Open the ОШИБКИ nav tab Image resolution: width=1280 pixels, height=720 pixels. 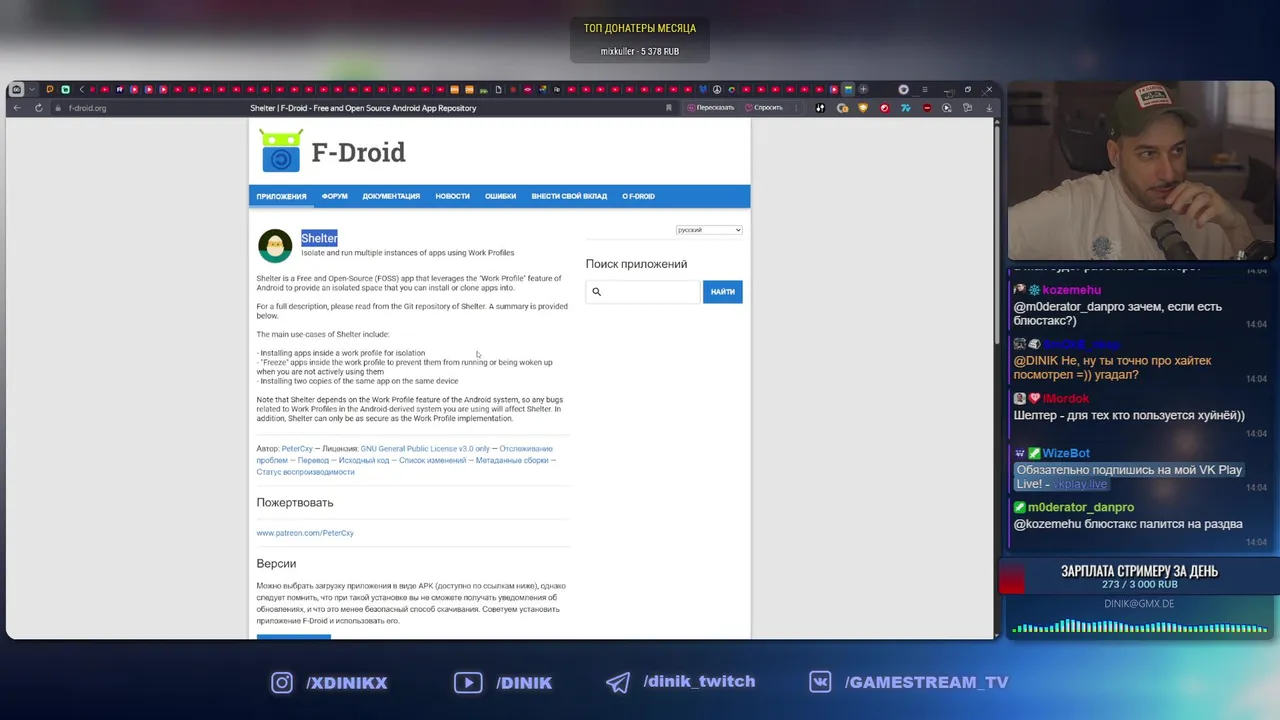501,196
